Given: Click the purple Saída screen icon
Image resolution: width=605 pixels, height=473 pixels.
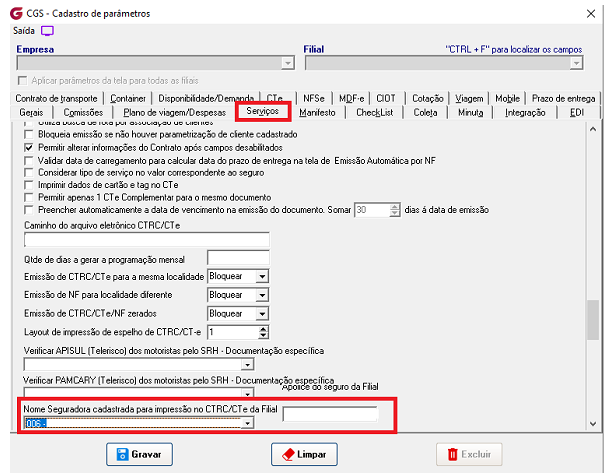Looking at the screenshot, I should tap(47, 31).
